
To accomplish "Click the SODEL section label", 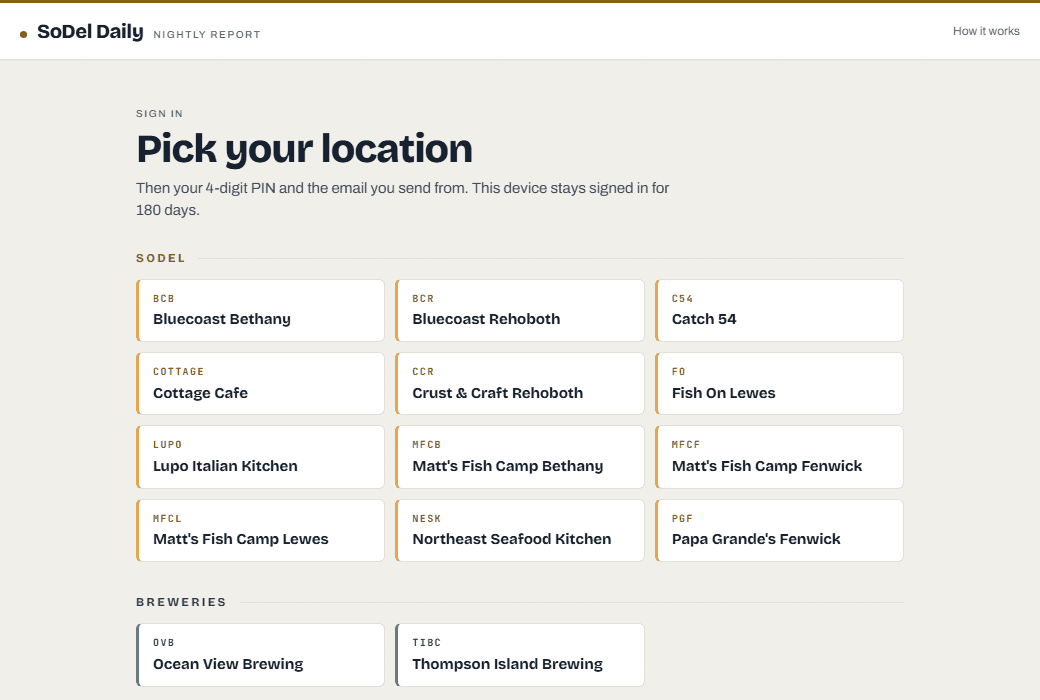I will coord(161,258).
